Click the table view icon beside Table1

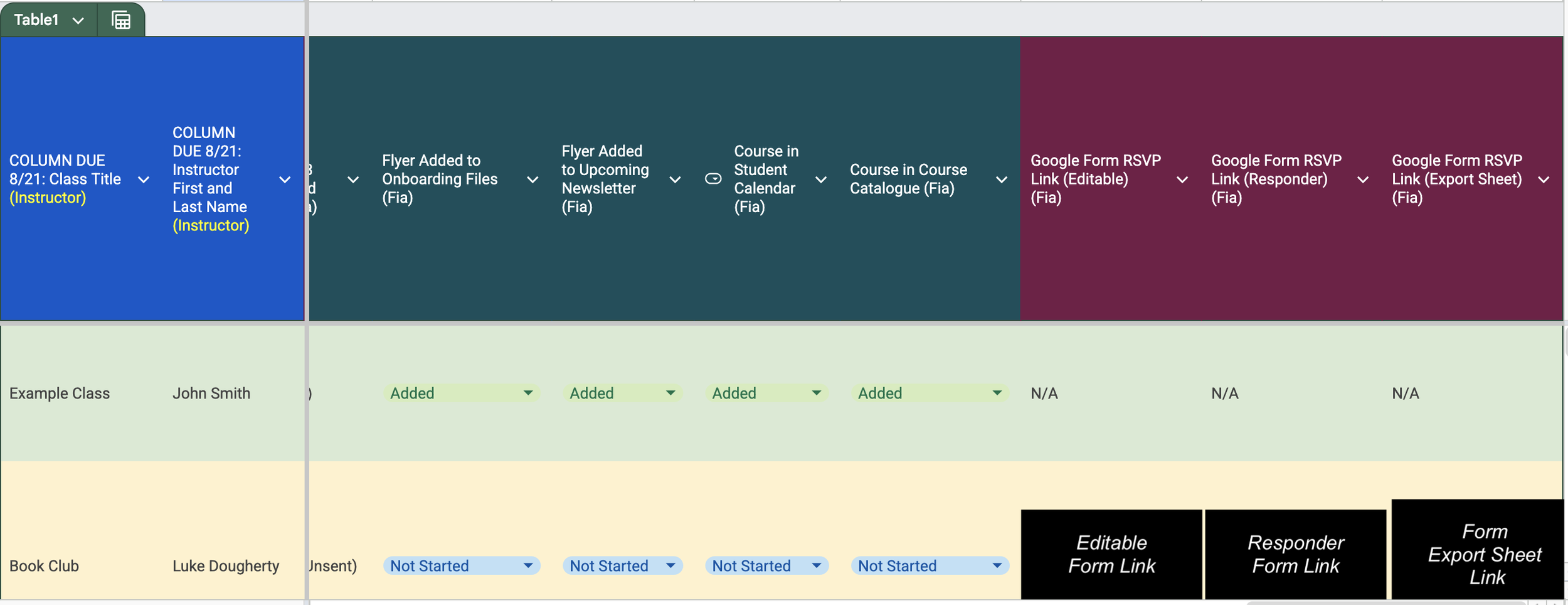tap(121, 20)
